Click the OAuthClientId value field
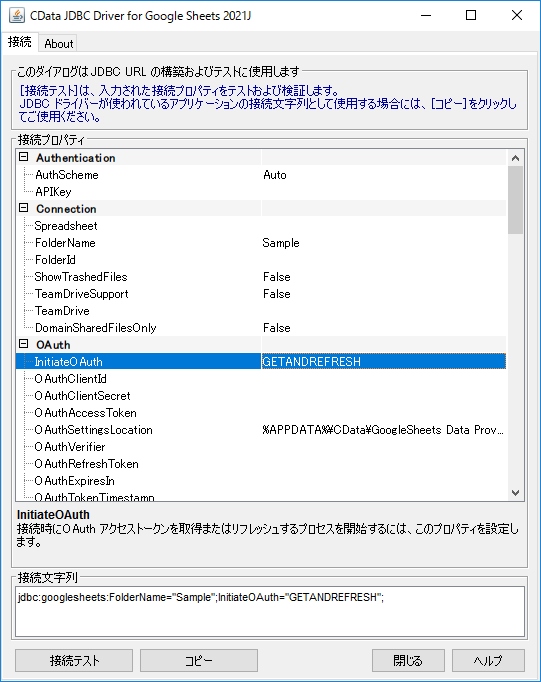 [x=384, y=378]
